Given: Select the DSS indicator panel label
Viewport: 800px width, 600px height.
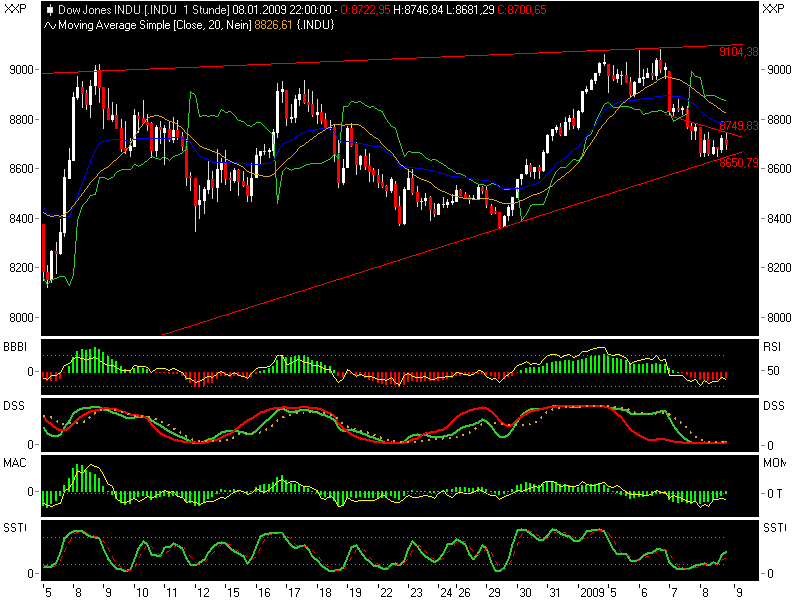Looking at the screenshot, I should click(14, 404).
